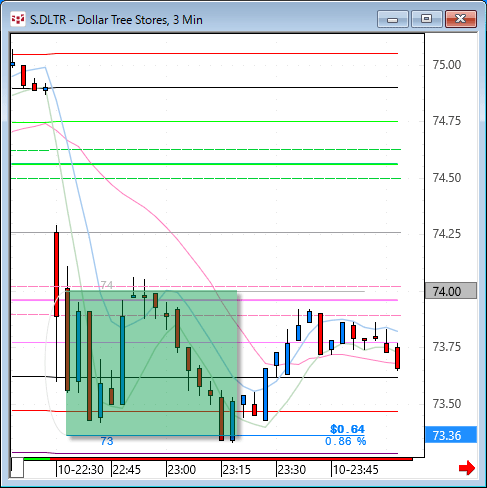This screenshot has width=487, height=488.
Task: Click the 73.36 blue price label
Action: click(451, 435)
